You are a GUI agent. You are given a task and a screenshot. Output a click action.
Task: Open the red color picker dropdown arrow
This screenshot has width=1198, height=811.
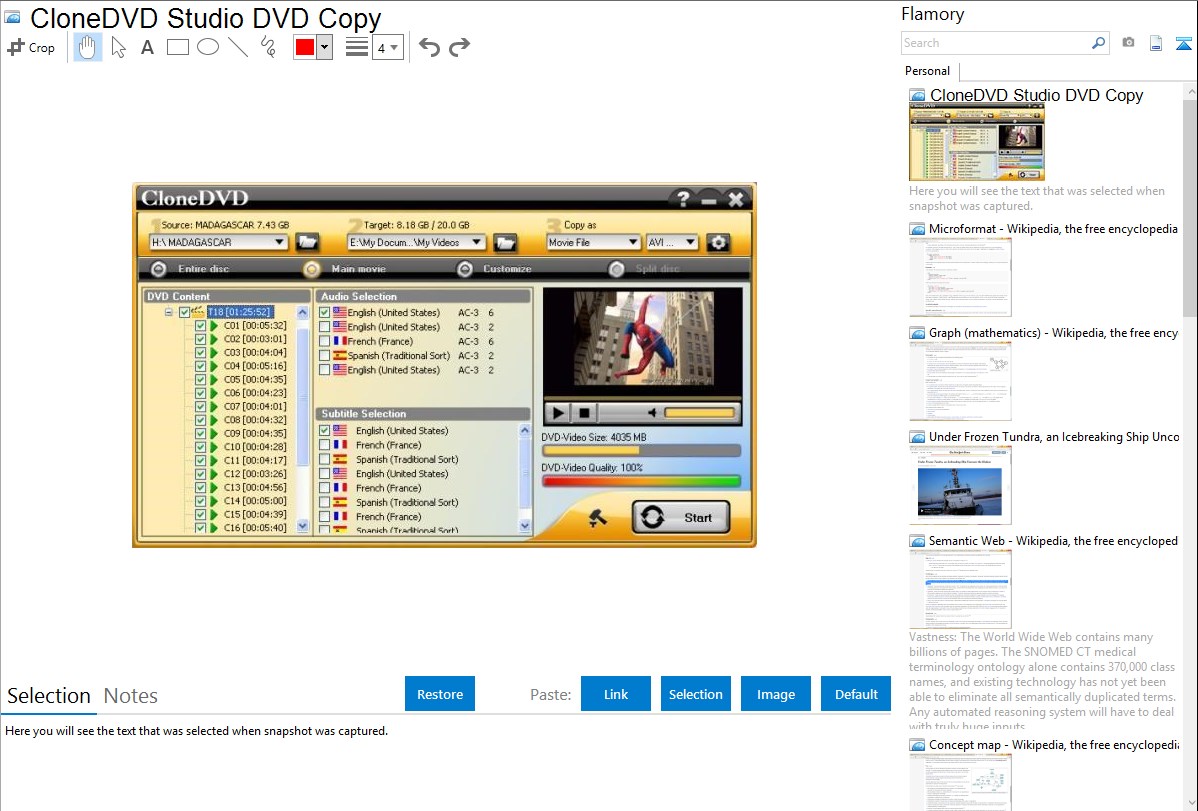point(324,47)
